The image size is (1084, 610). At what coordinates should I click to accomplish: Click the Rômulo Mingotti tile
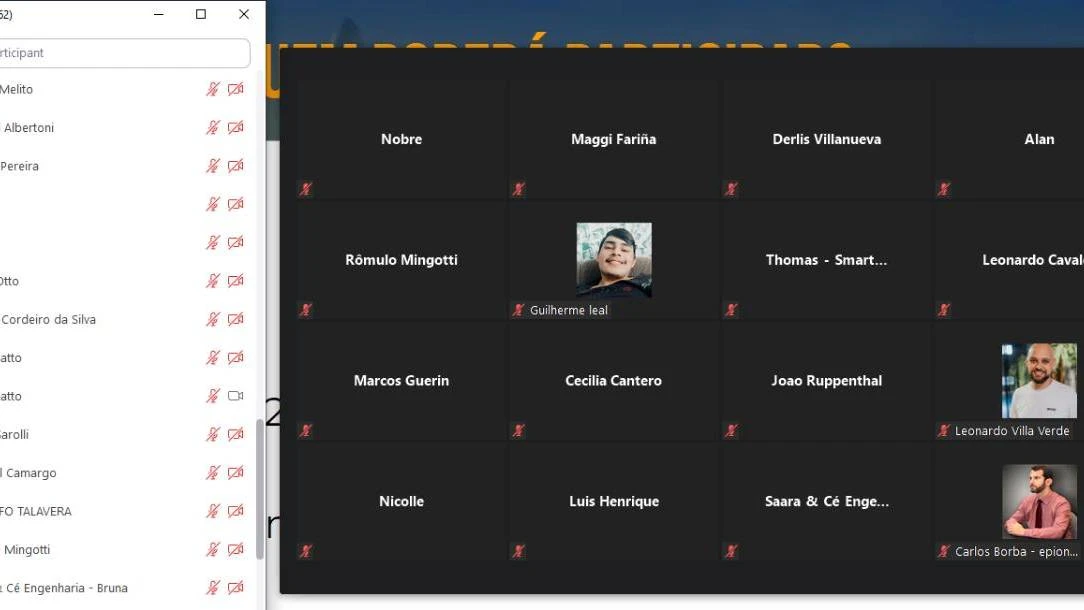coord(401,260)
